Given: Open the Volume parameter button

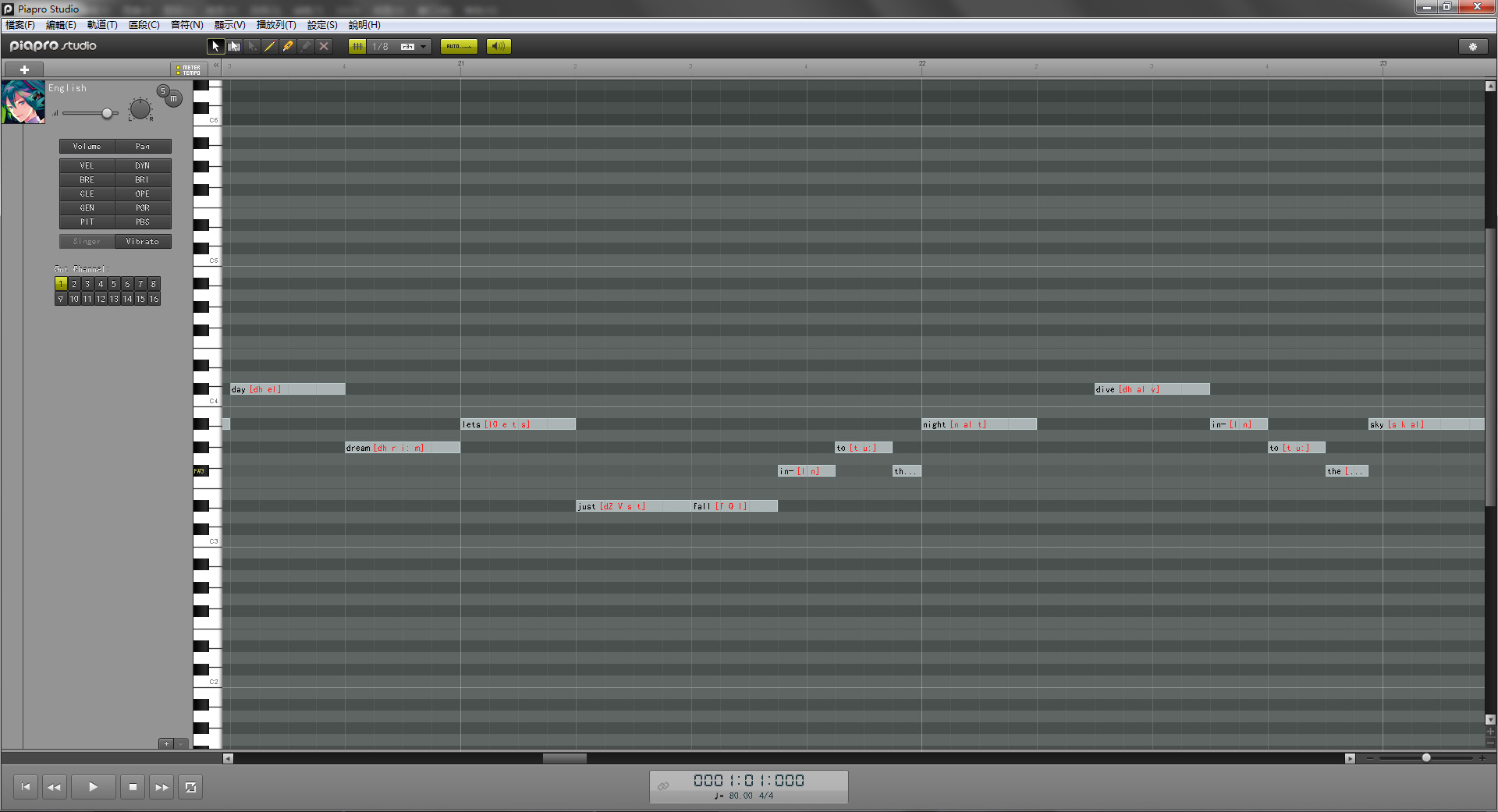Looking at the screenshot, I should tap(87, 147).
